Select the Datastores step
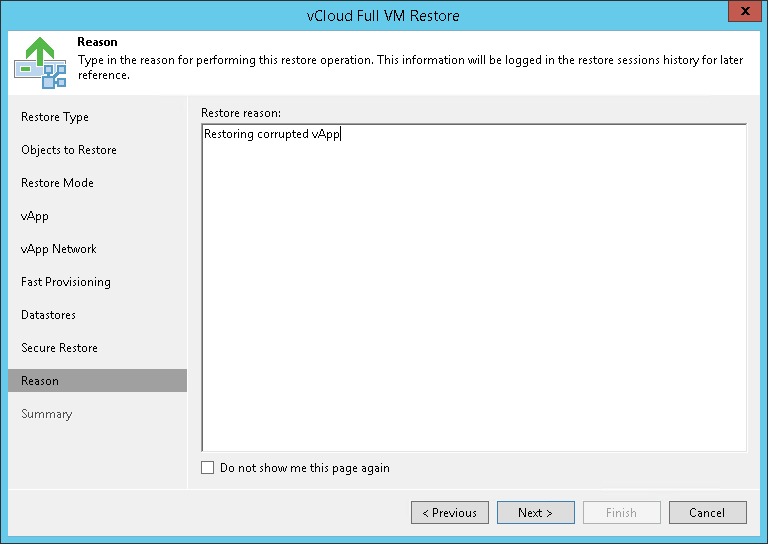The width and height of the screenshot is (768, 544). point(48,315)
